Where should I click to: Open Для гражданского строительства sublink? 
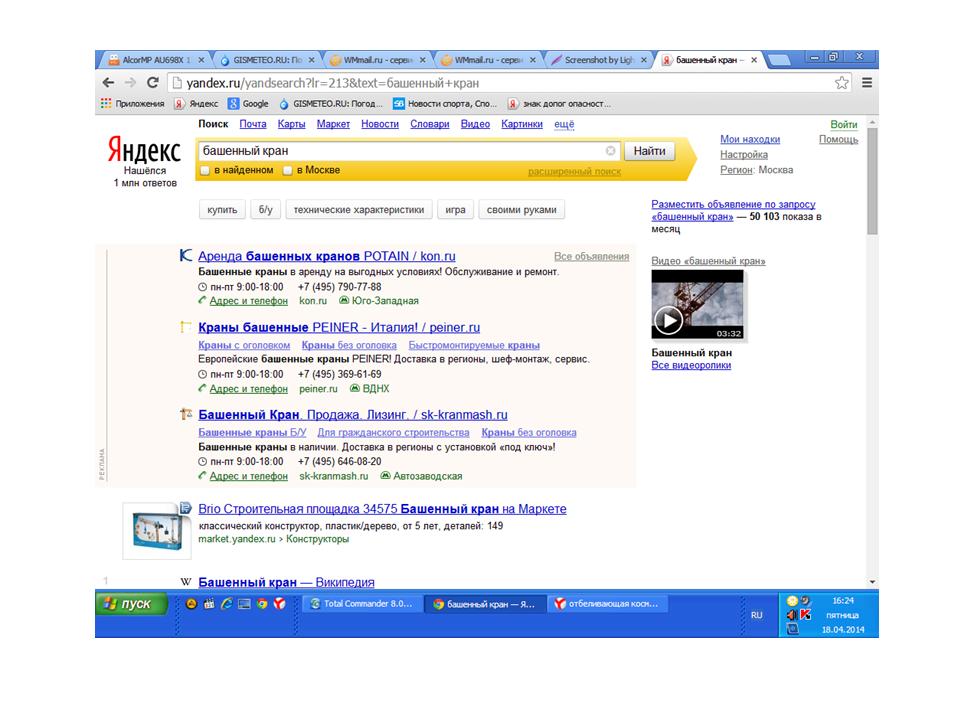click(393, 432)
